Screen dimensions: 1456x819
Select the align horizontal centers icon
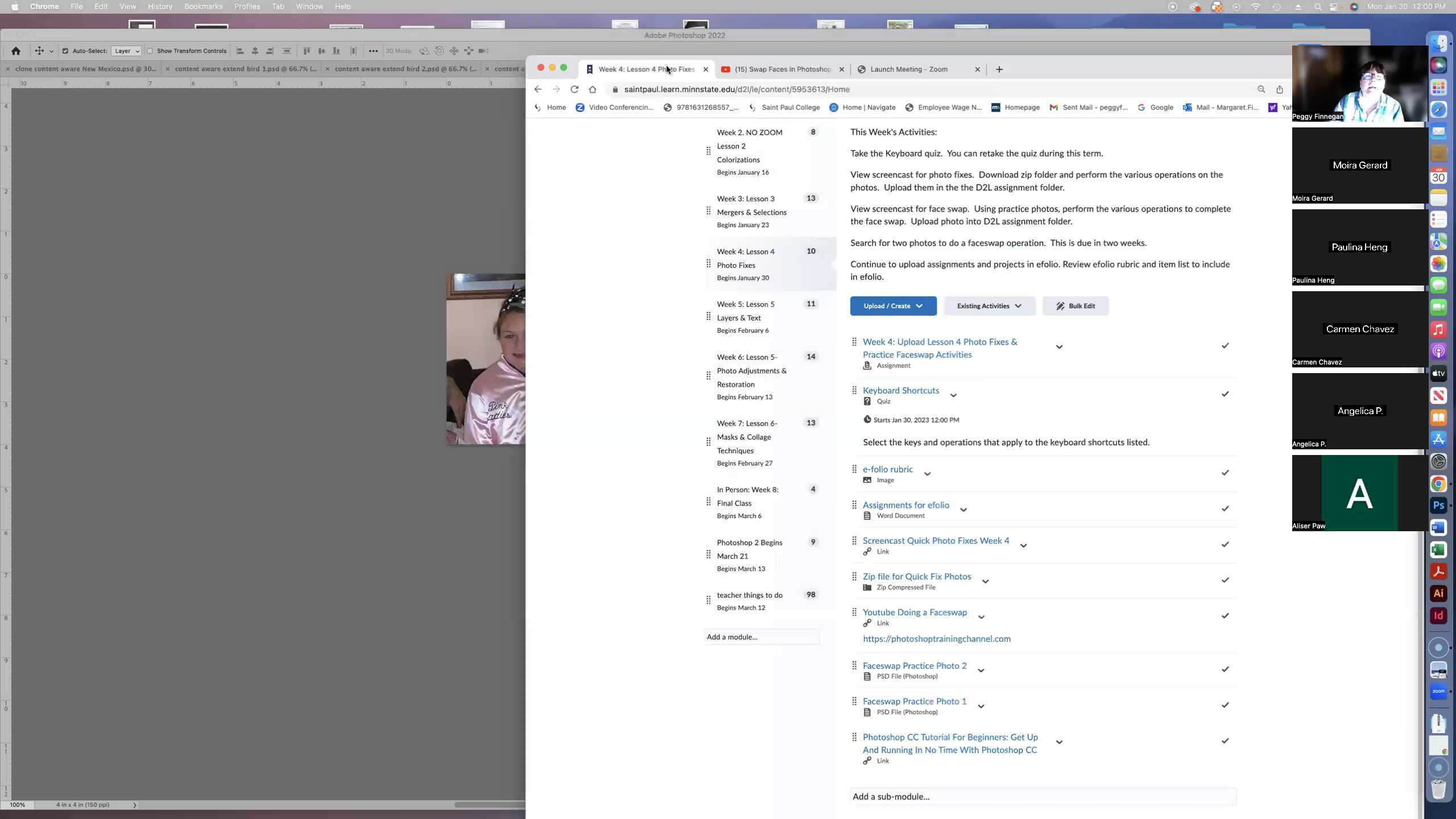(x=255, y=51)
